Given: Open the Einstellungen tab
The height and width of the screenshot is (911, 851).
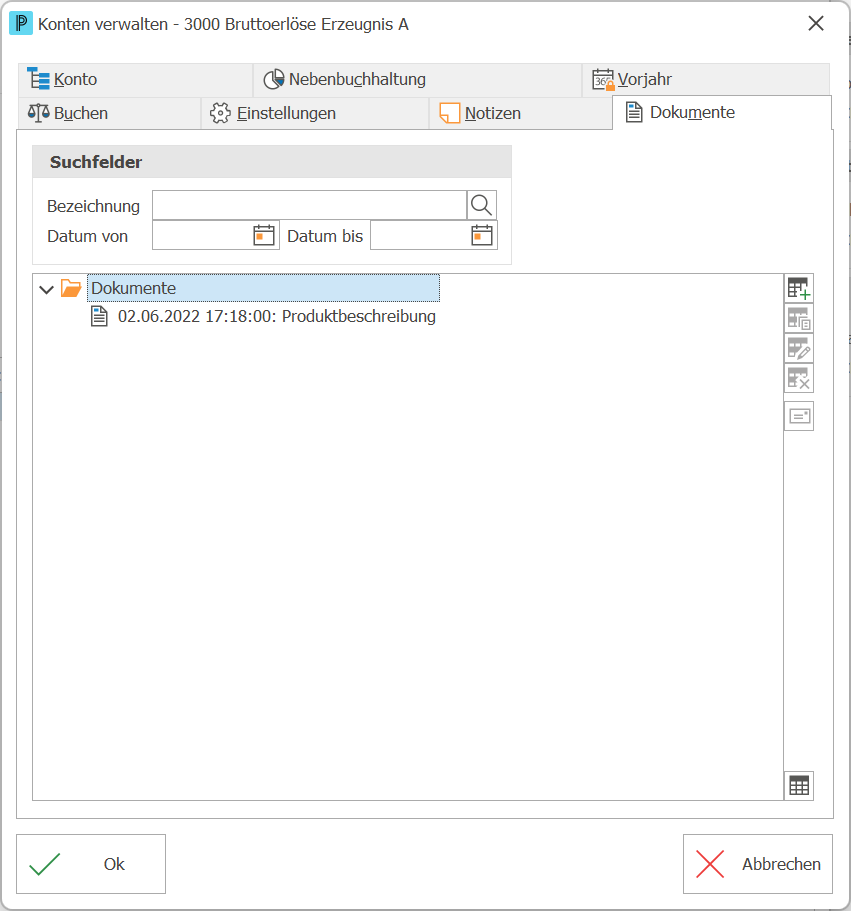Looking at the screenshot, I should 315,113.
